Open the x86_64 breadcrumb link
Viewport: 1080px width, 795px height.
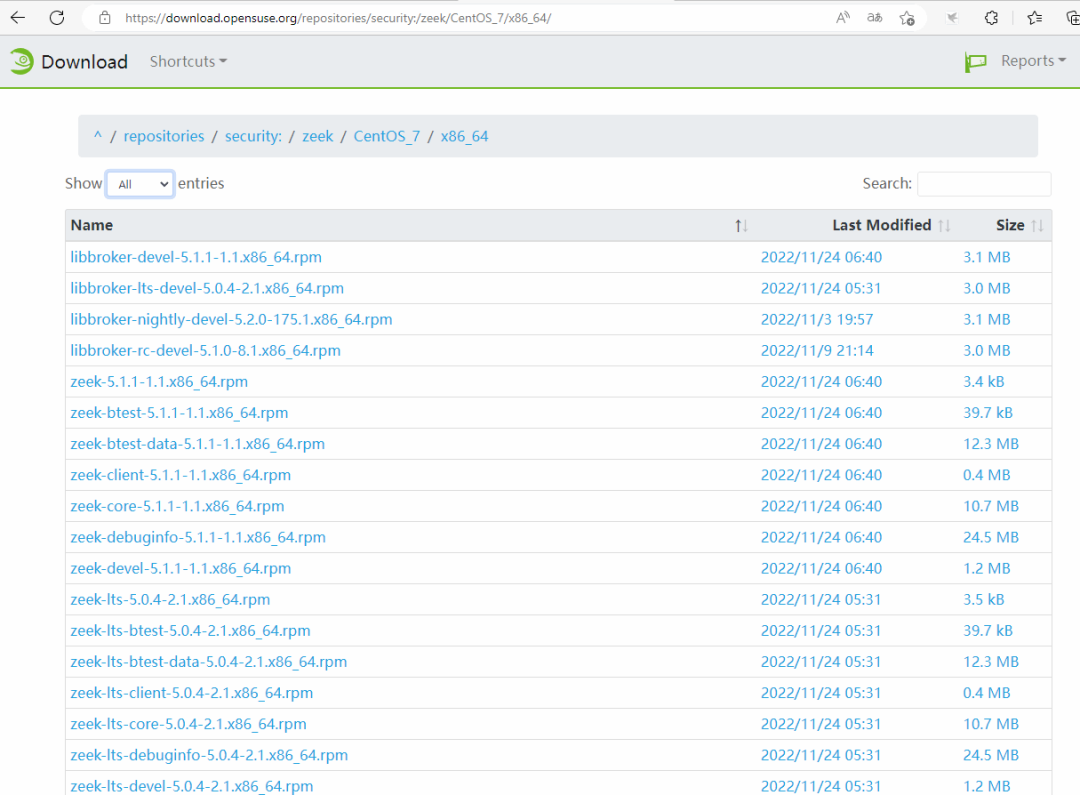(464, 136)
